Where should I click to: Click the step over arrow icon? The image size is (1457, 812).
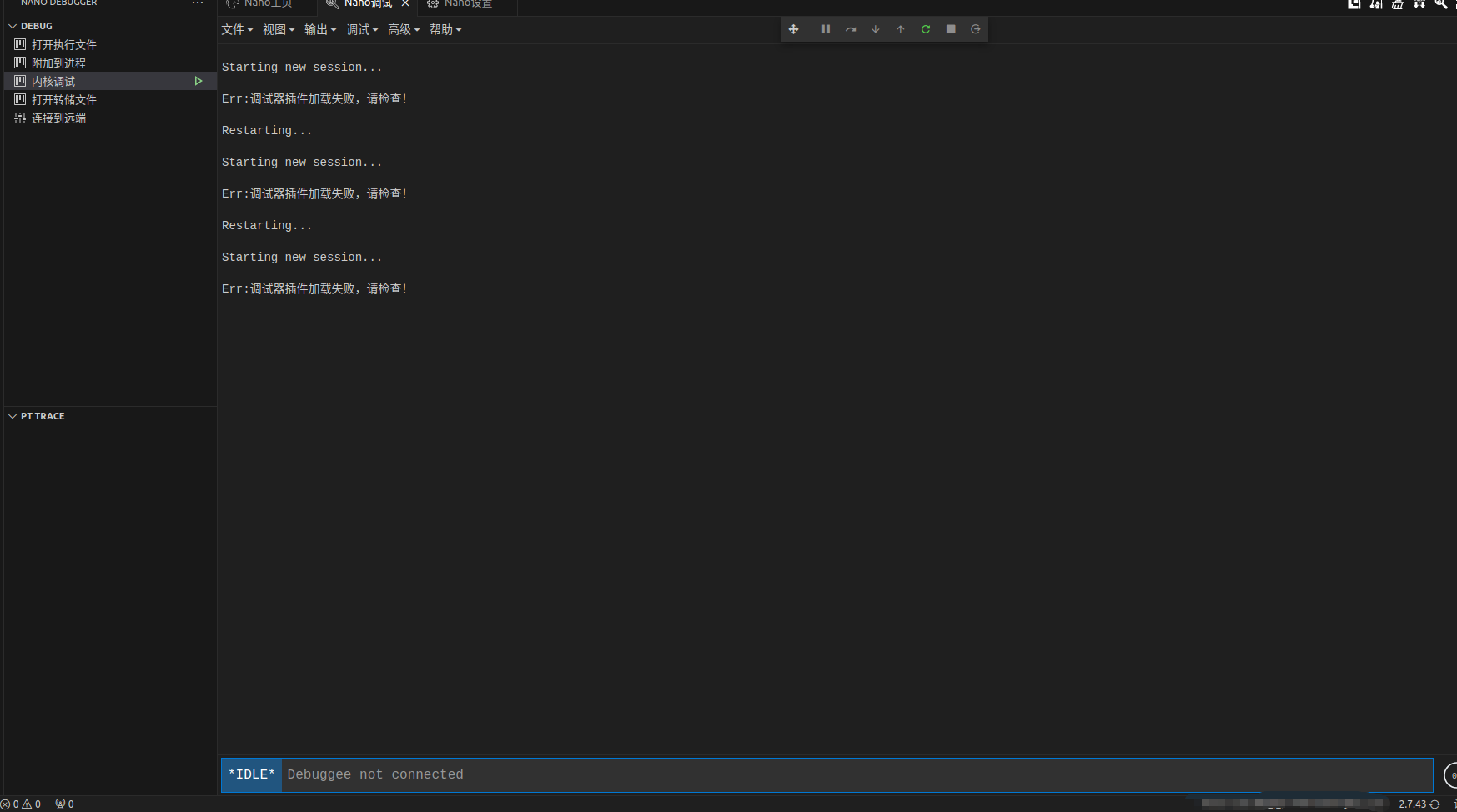coord(851,29)
